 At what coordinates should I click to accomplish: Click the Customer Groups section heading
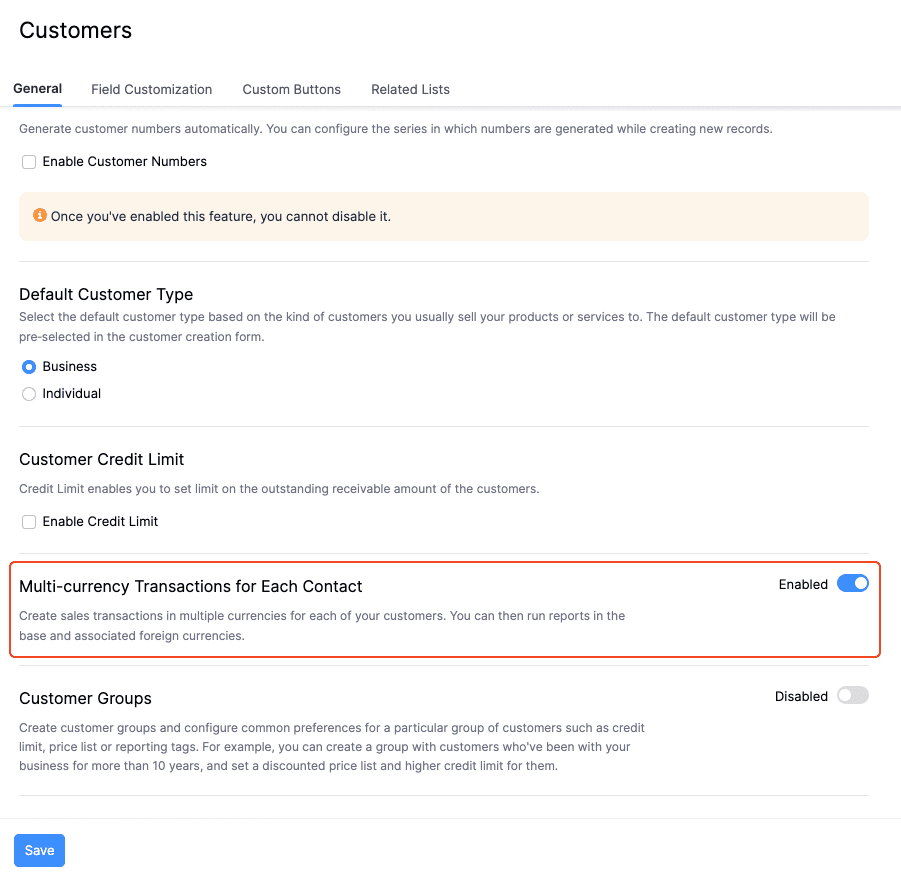click(x=85, y=699)
